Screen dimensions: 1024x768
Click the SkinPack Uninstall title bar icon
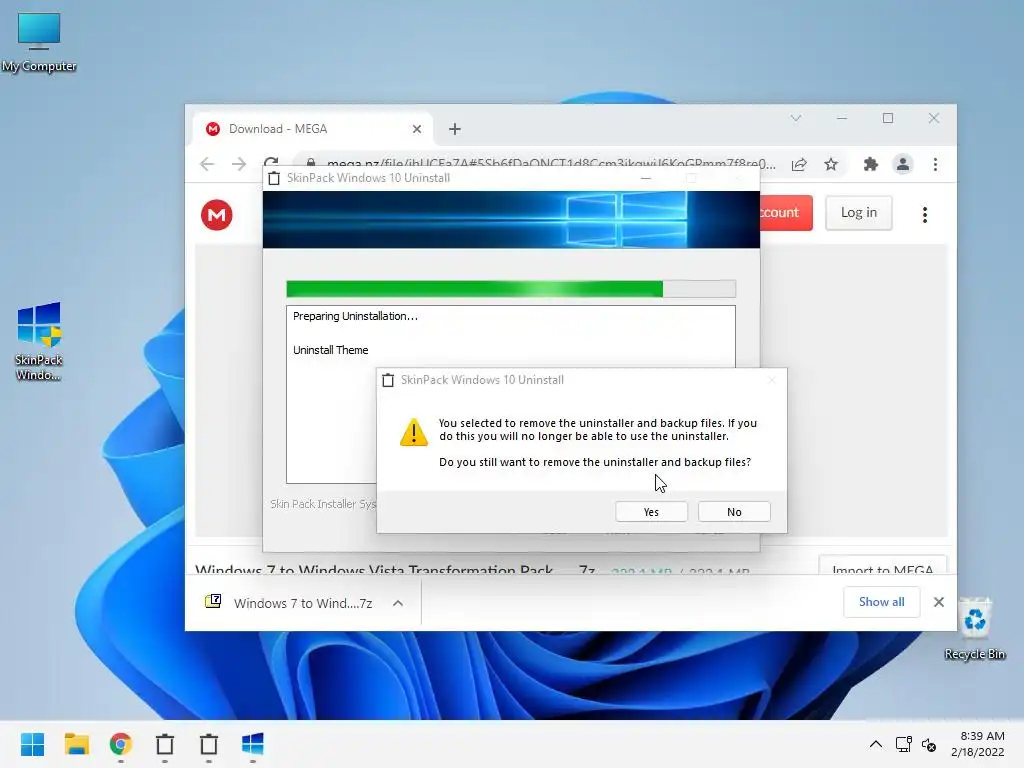pos(274,178)
